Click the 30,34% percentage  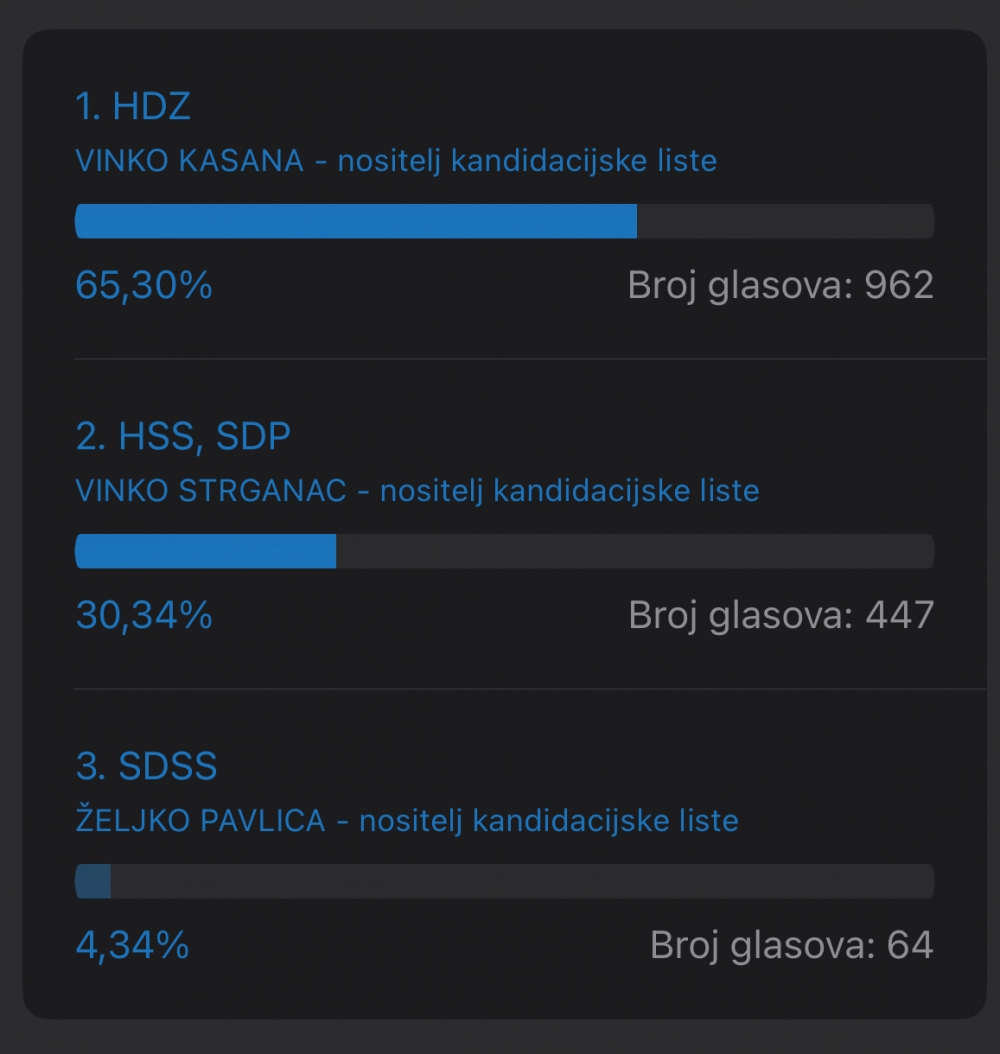click(144, 615)
